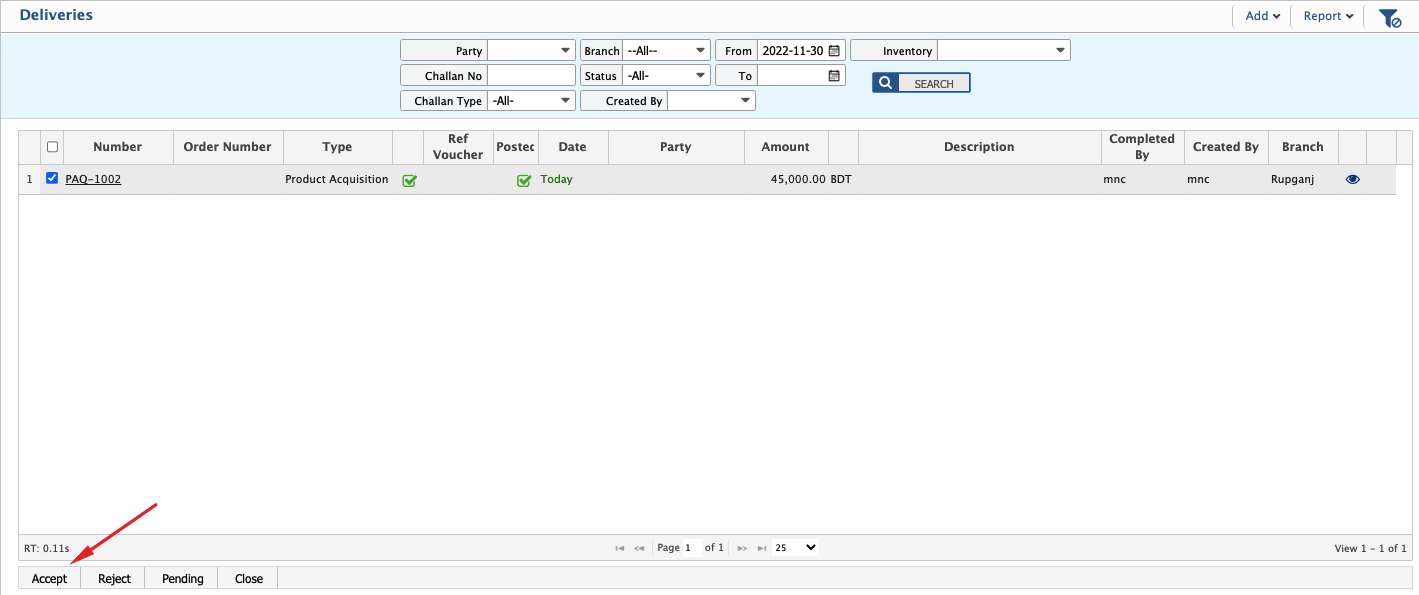
Task: Open the Report menu
Action: pos(1328,16)
